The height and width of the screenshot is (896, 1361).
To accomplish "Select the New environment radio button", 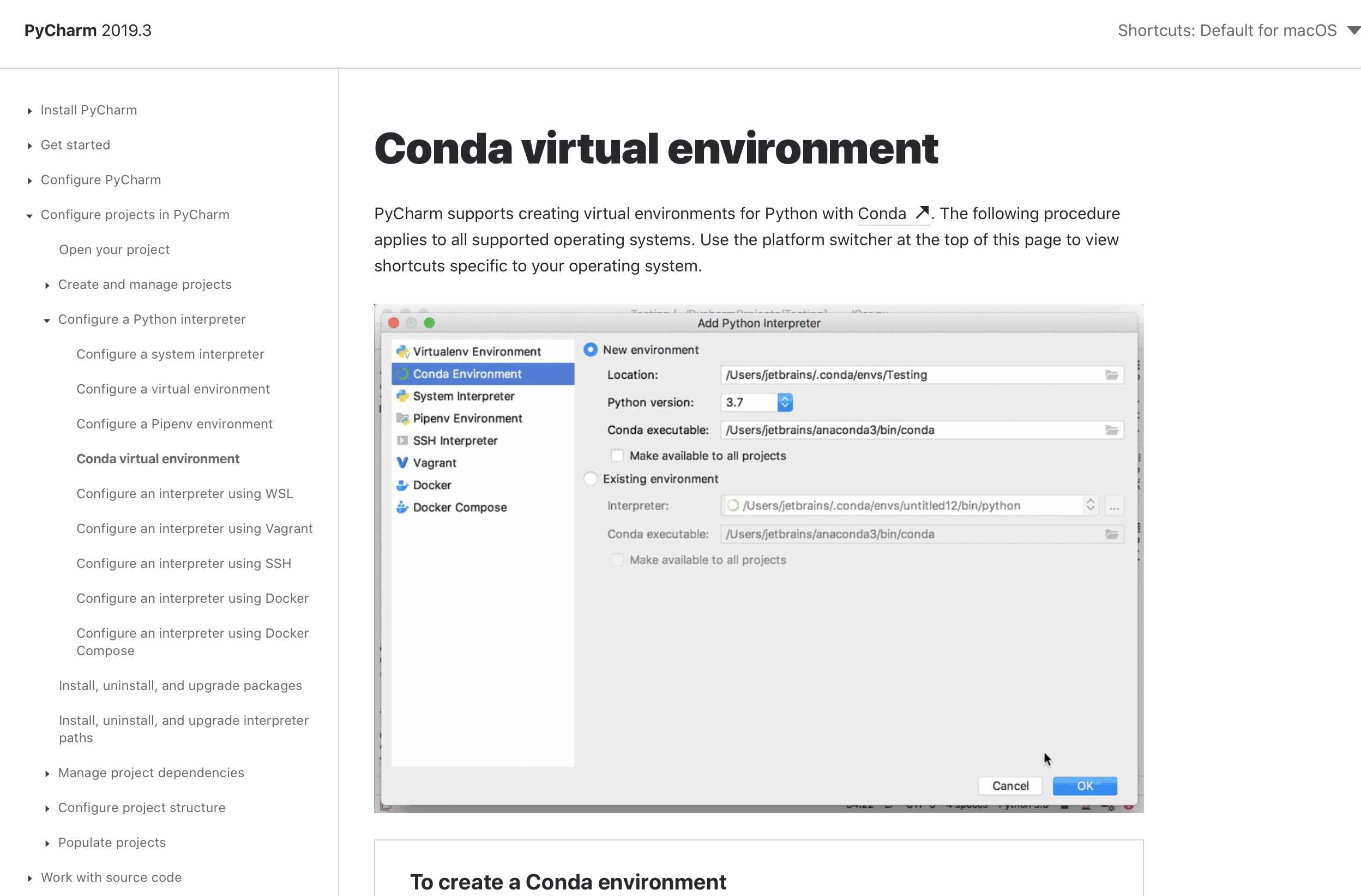I will coord(591,350).
